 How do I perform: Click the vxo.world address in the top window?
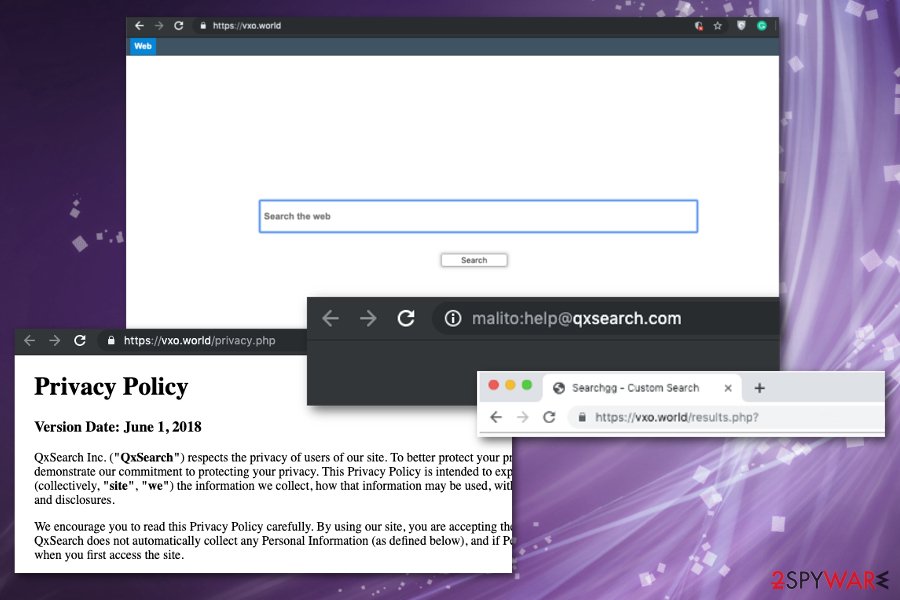247,26
